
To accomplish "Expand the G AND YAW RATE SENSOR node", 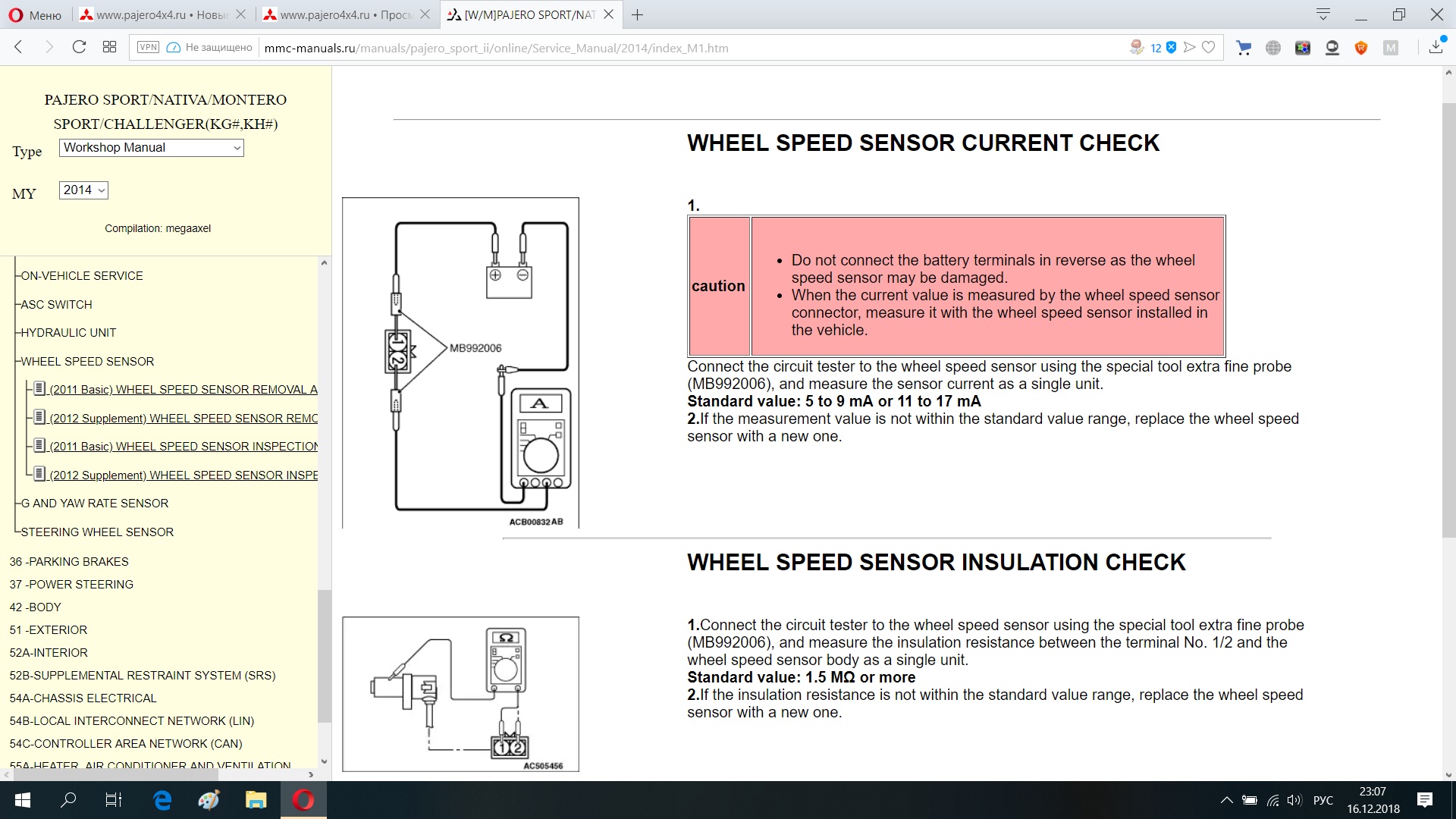I will 95,504.
